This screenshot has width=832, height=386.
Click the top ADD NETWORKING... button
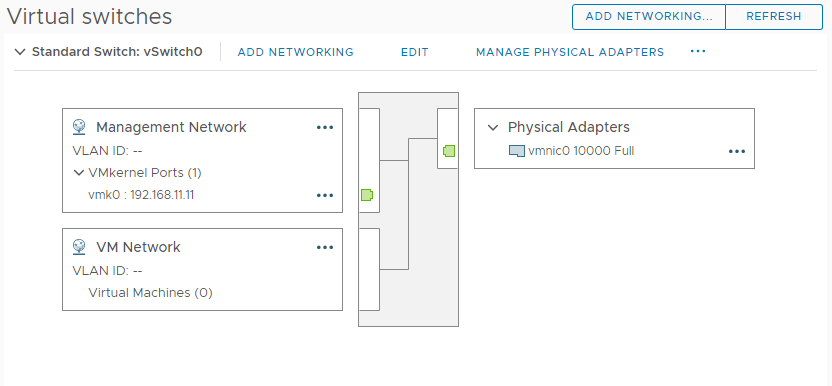click(x=648, y=16)
